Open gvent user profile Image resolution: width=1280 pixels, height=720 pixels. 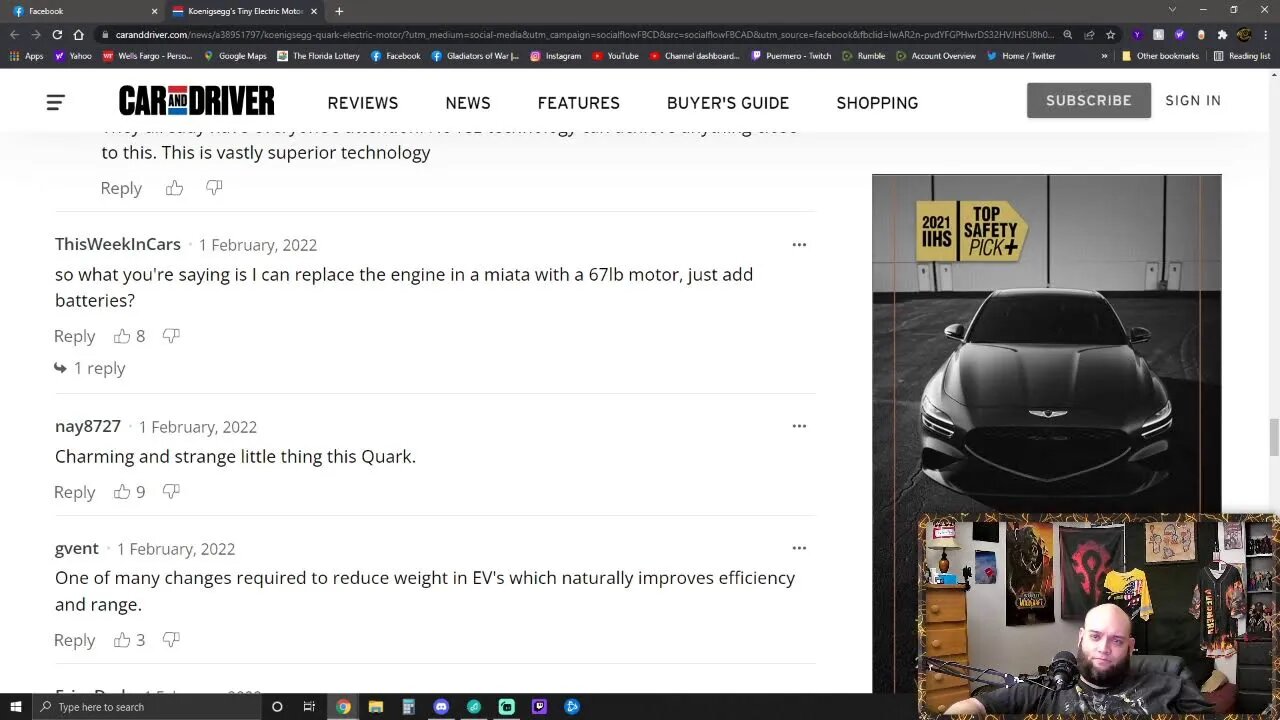77,548
